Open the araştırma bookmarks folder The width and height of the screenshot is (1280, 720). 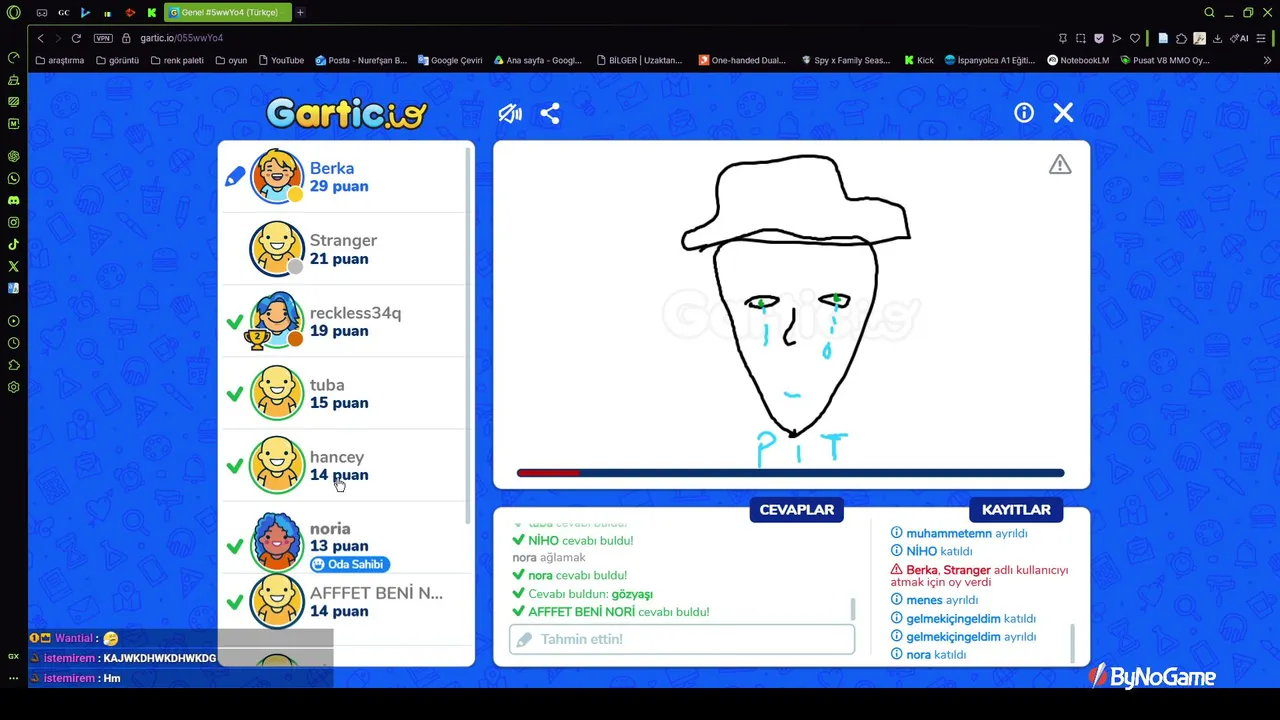pyautogui.click(x=60, y=60)
